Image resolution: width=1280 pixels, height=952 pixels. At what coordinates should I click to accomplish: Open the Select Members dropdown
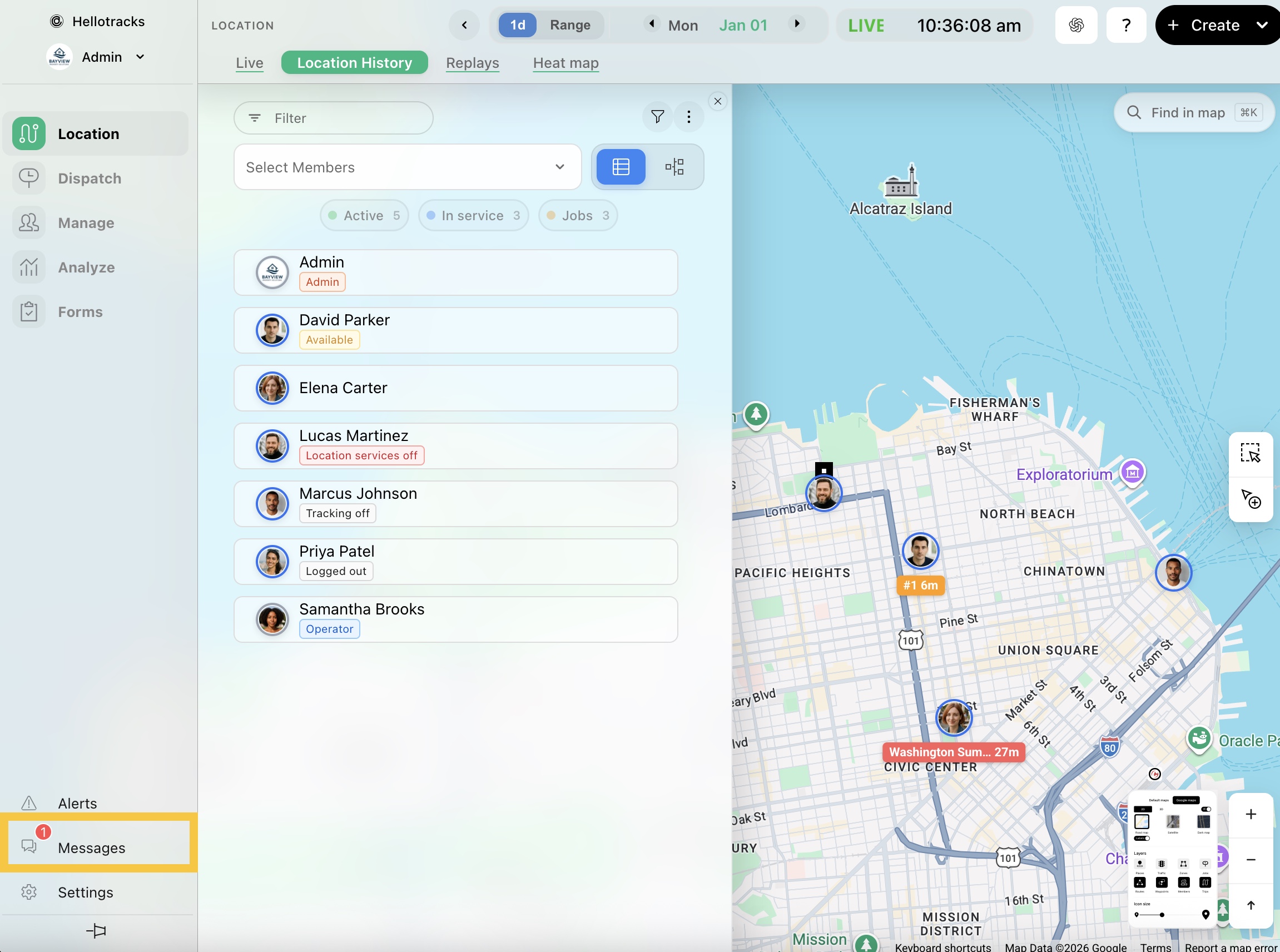(x=408, y=167)
